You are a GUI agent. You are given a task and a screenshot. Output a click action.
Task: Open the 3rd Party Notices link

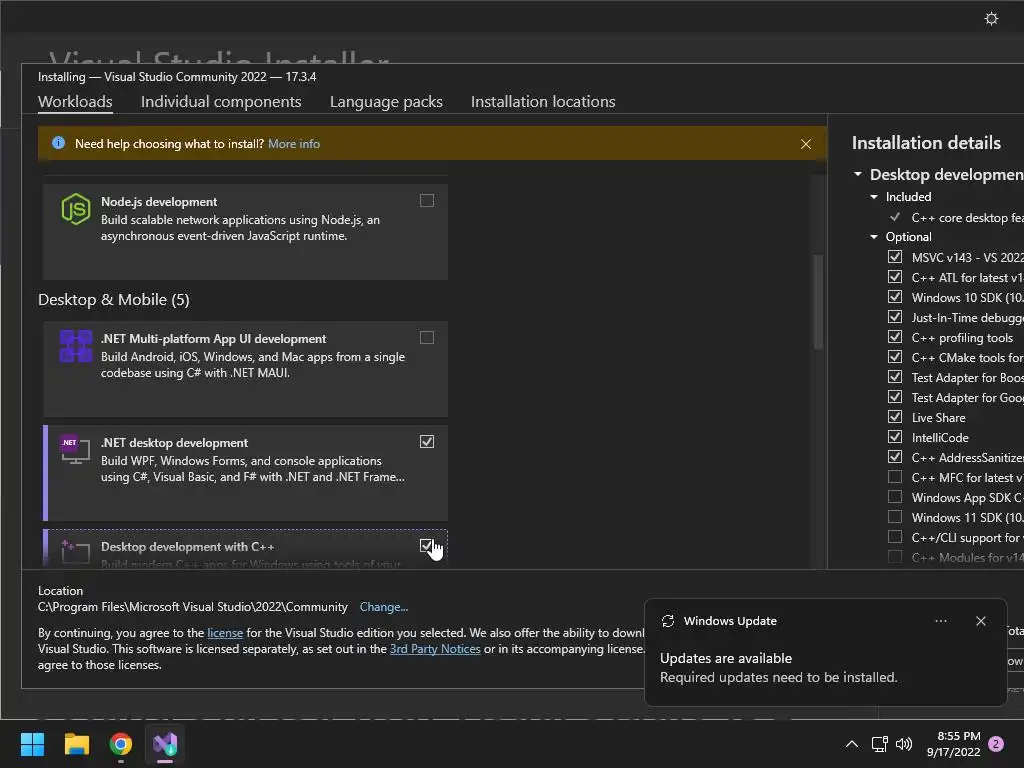pyautogui.click(x=435, y=649)
